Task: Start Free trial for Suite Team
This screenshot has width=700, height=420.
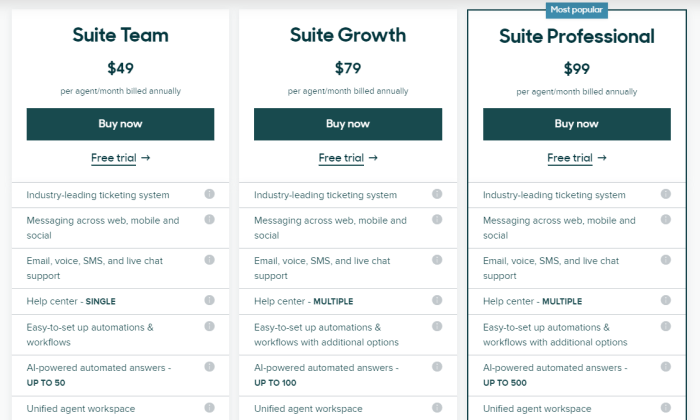Action: 120,158
